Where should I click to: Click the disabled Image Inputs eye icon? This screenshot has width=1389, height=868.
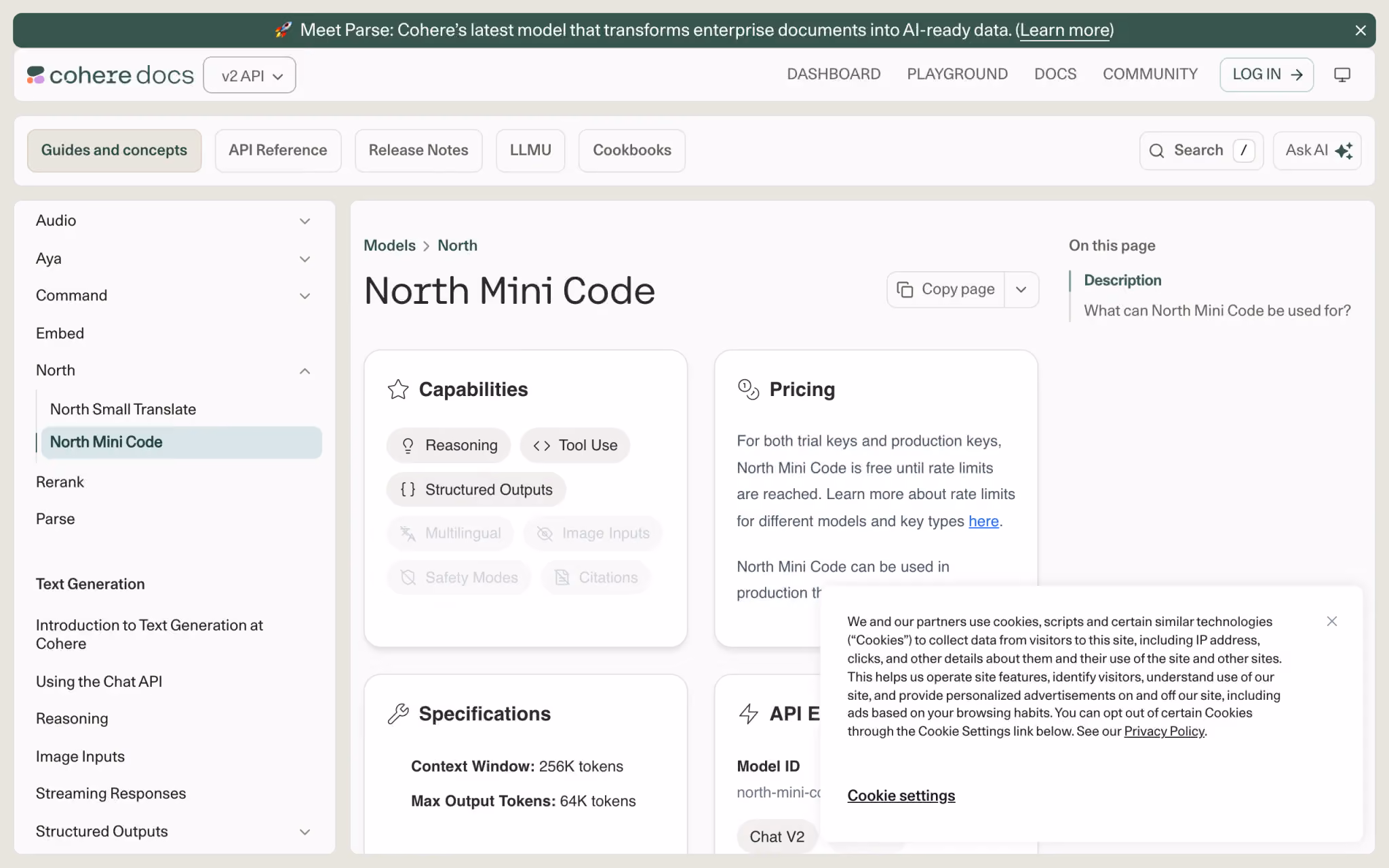click(x=545, y=534)
